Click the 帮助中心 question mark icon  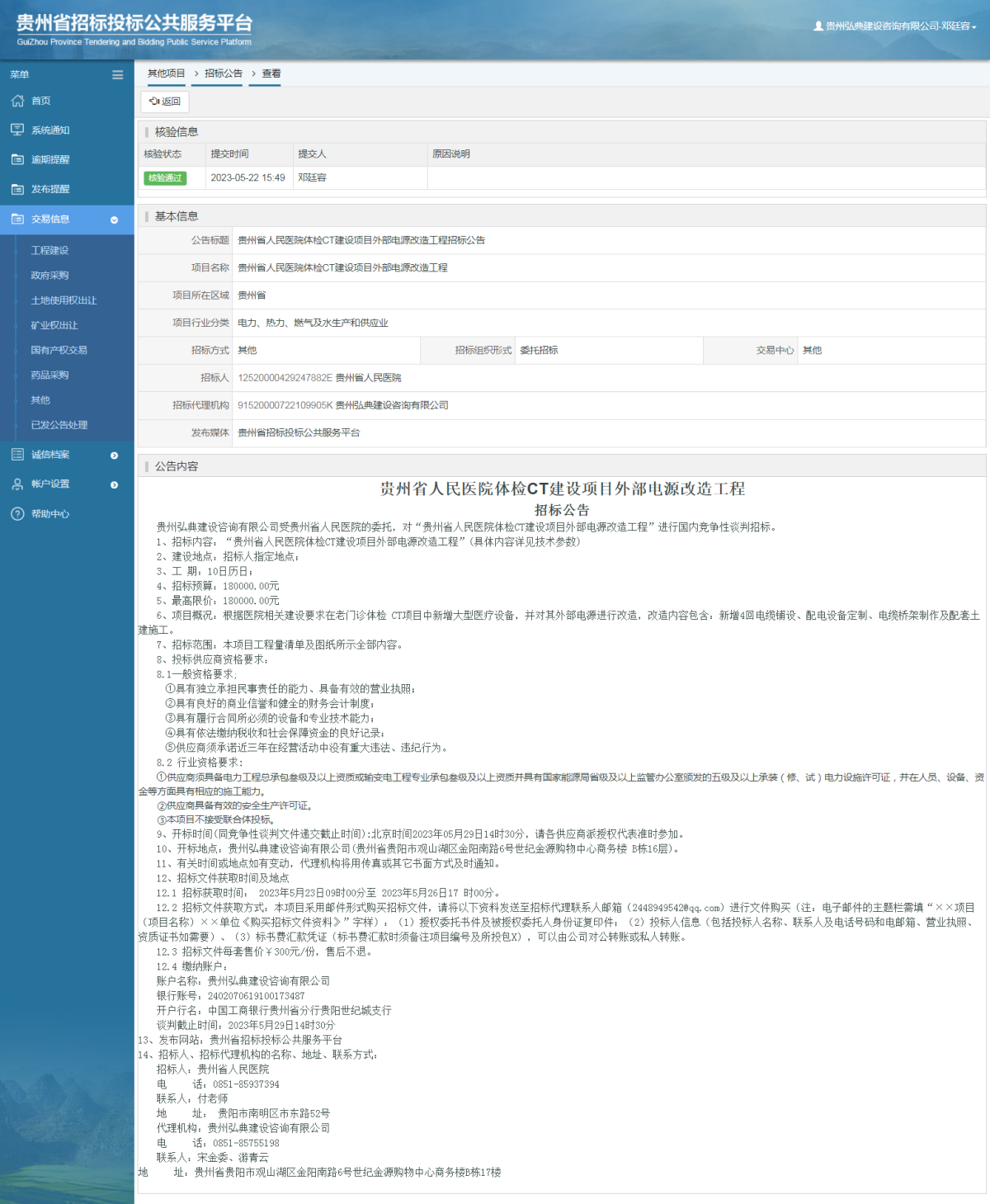(16, 514)
